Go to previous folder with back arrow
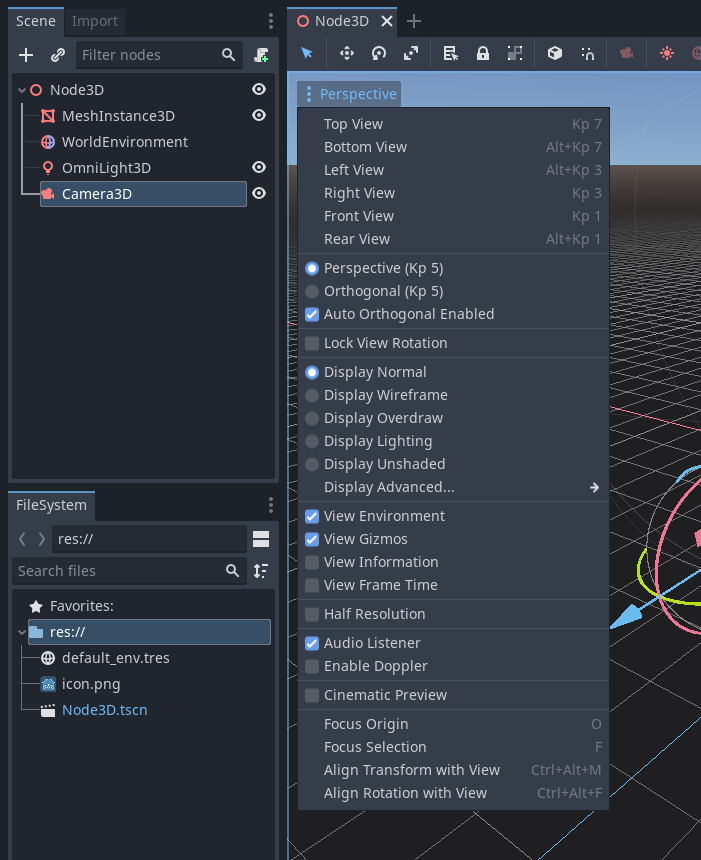Viewport: 701px width, 860px height. 22,539
